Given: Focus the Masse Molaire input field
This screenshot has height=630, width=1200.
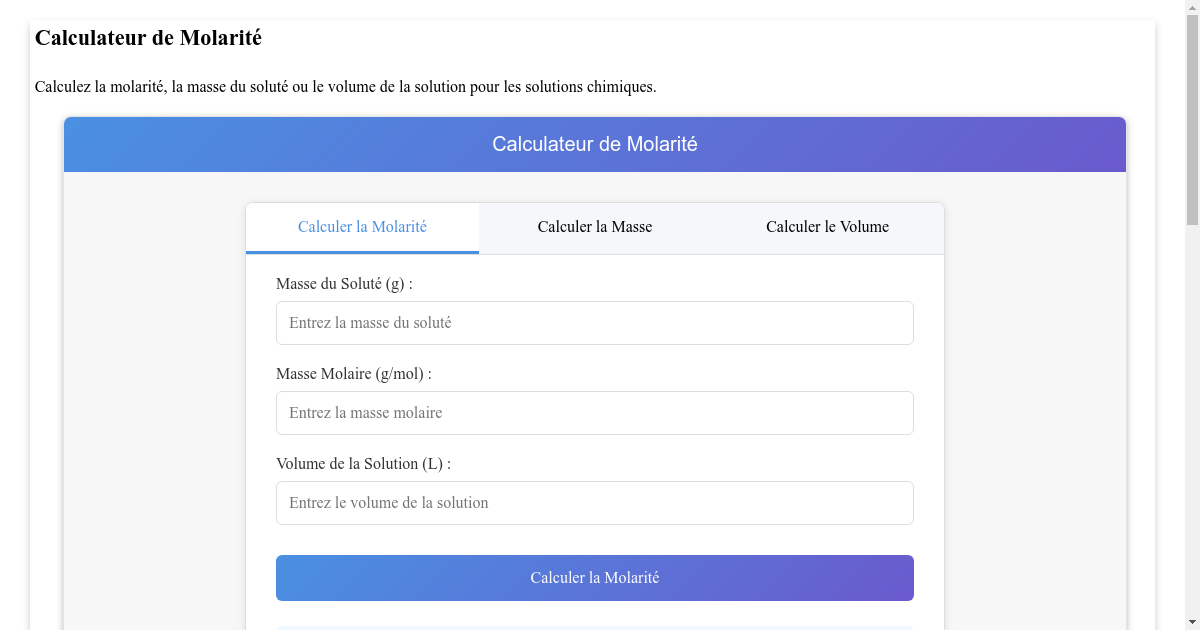Looking at the screenshot, I should pos(594,412).
